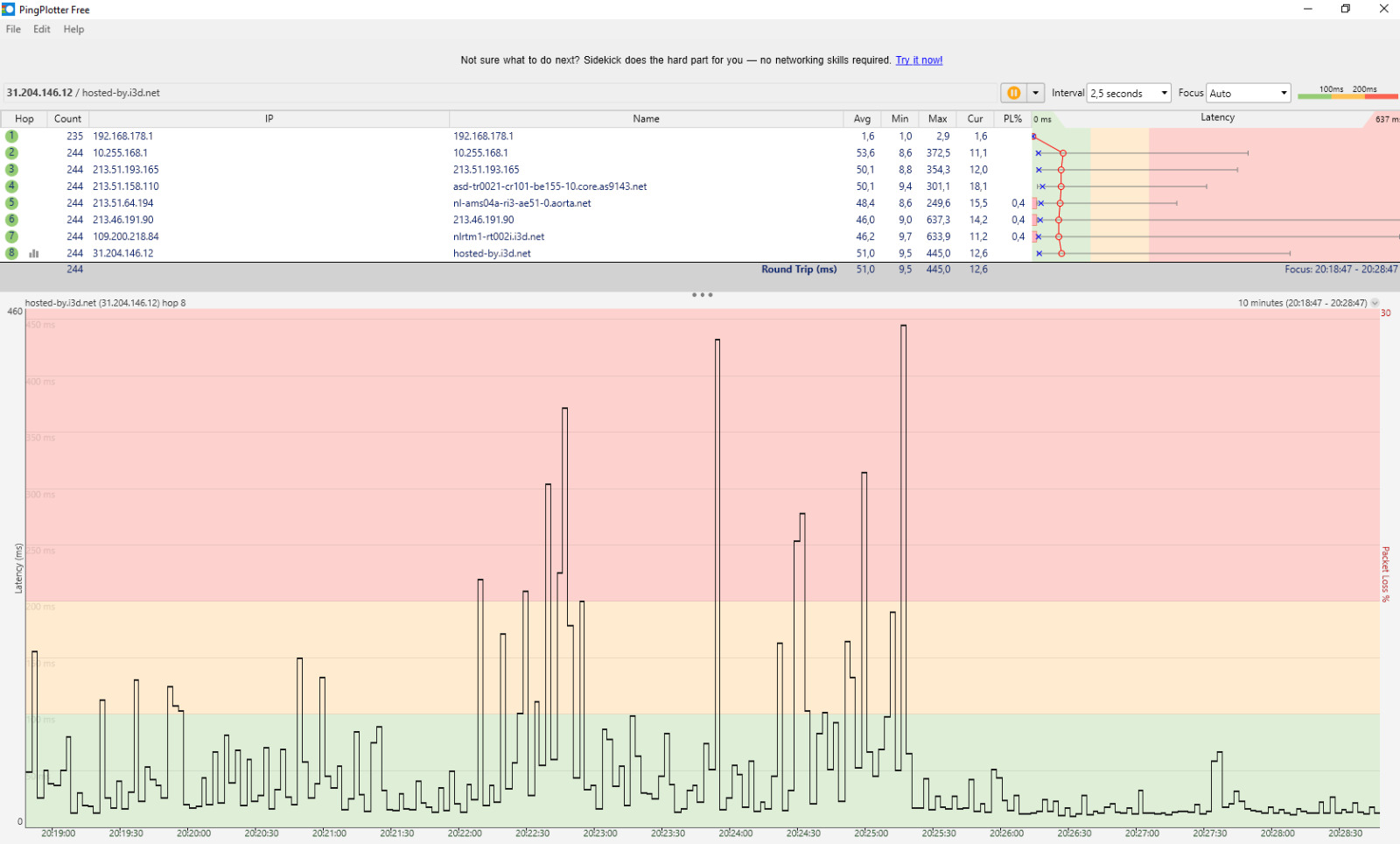Open the dropdown arrow beside the pause button
The image size is (1400, 844).
pyautogui.click(x=1036, y=93)
